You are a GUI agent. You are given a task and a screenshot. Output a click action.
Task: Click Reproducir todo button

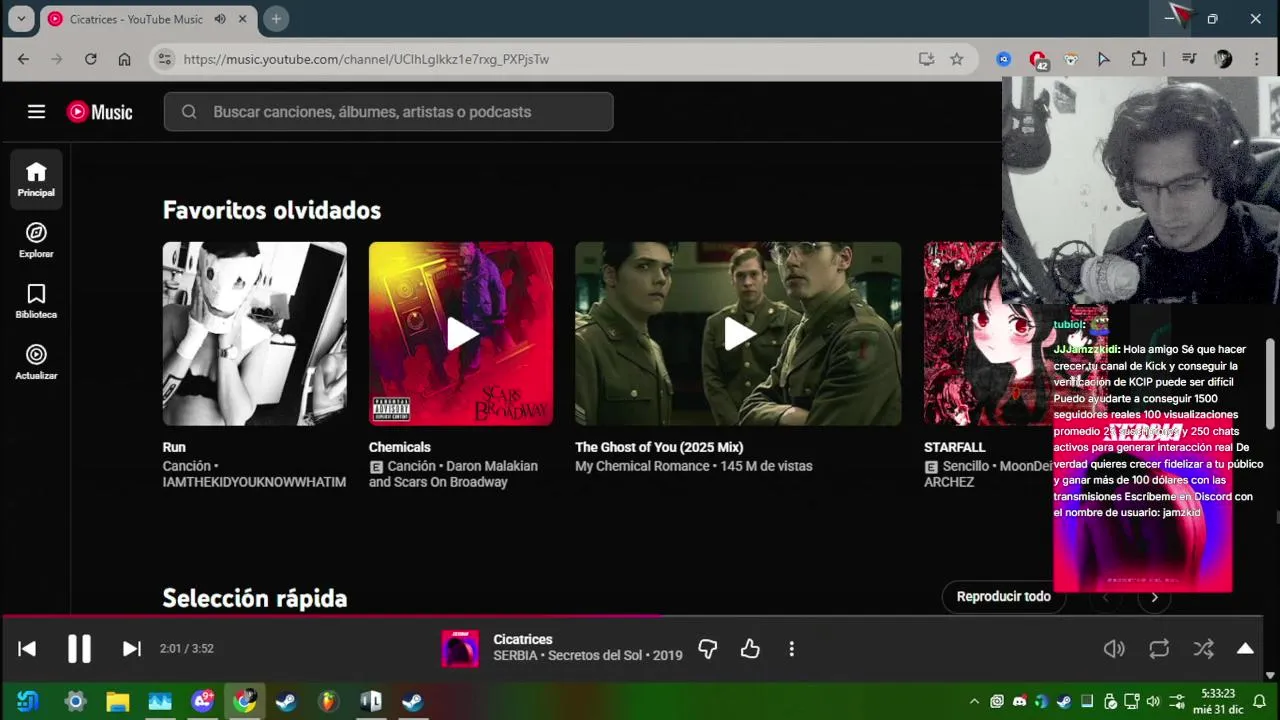pyautogui.click(x=1003, y=597)
